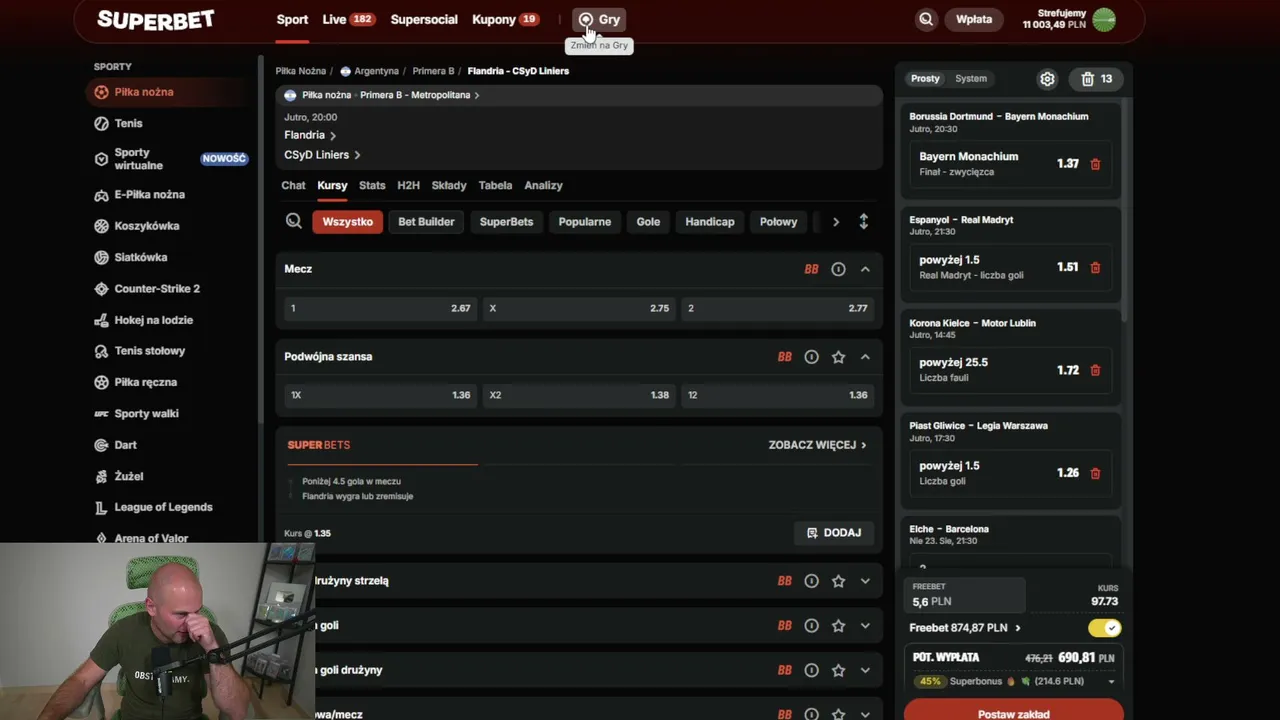Switch to the Stats tab
Image resolution: width=1280 pixels, height=720 pixels.
click(372, 185)
